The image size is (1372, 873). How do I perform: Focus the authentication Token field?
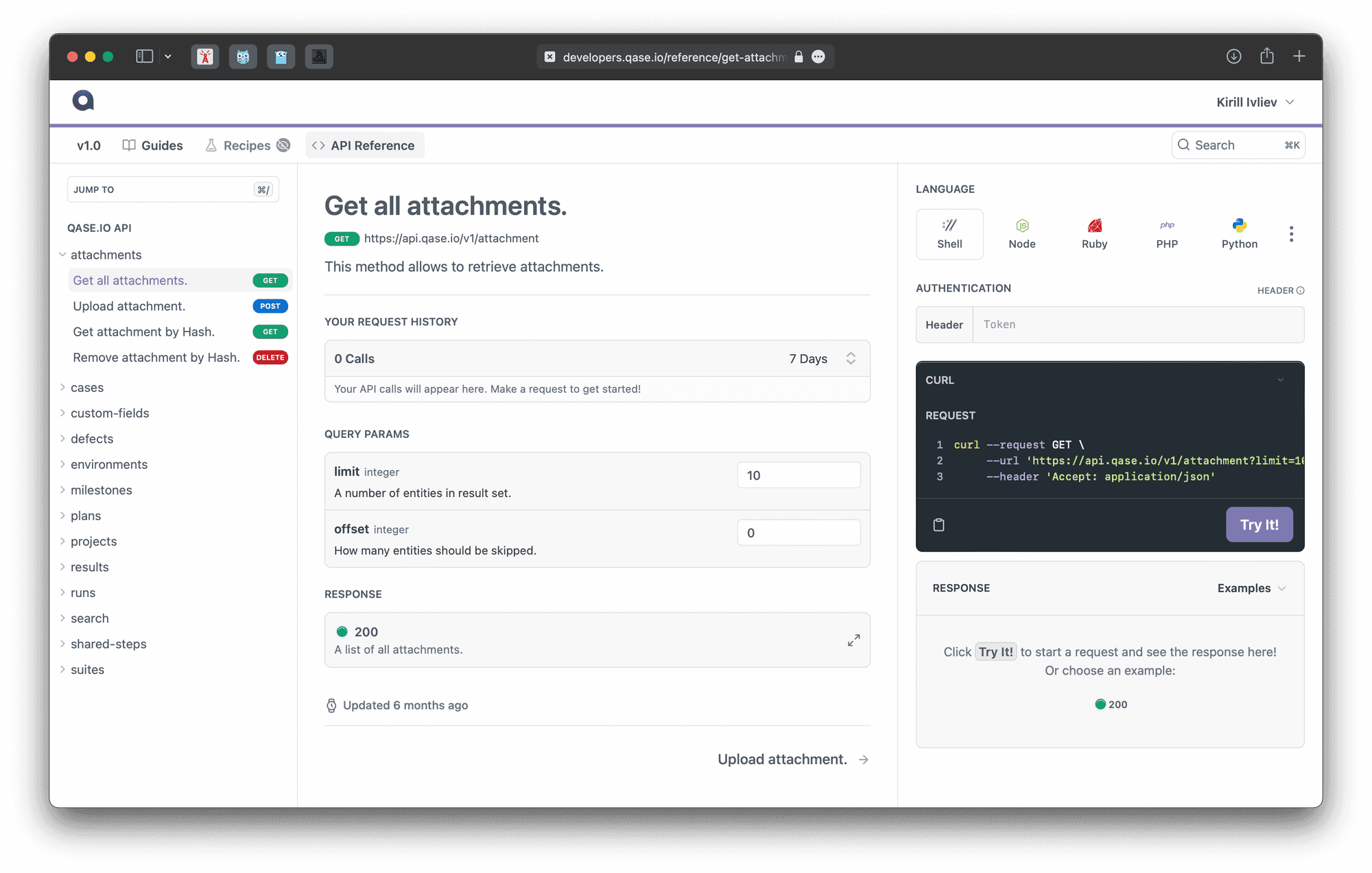1138,325
